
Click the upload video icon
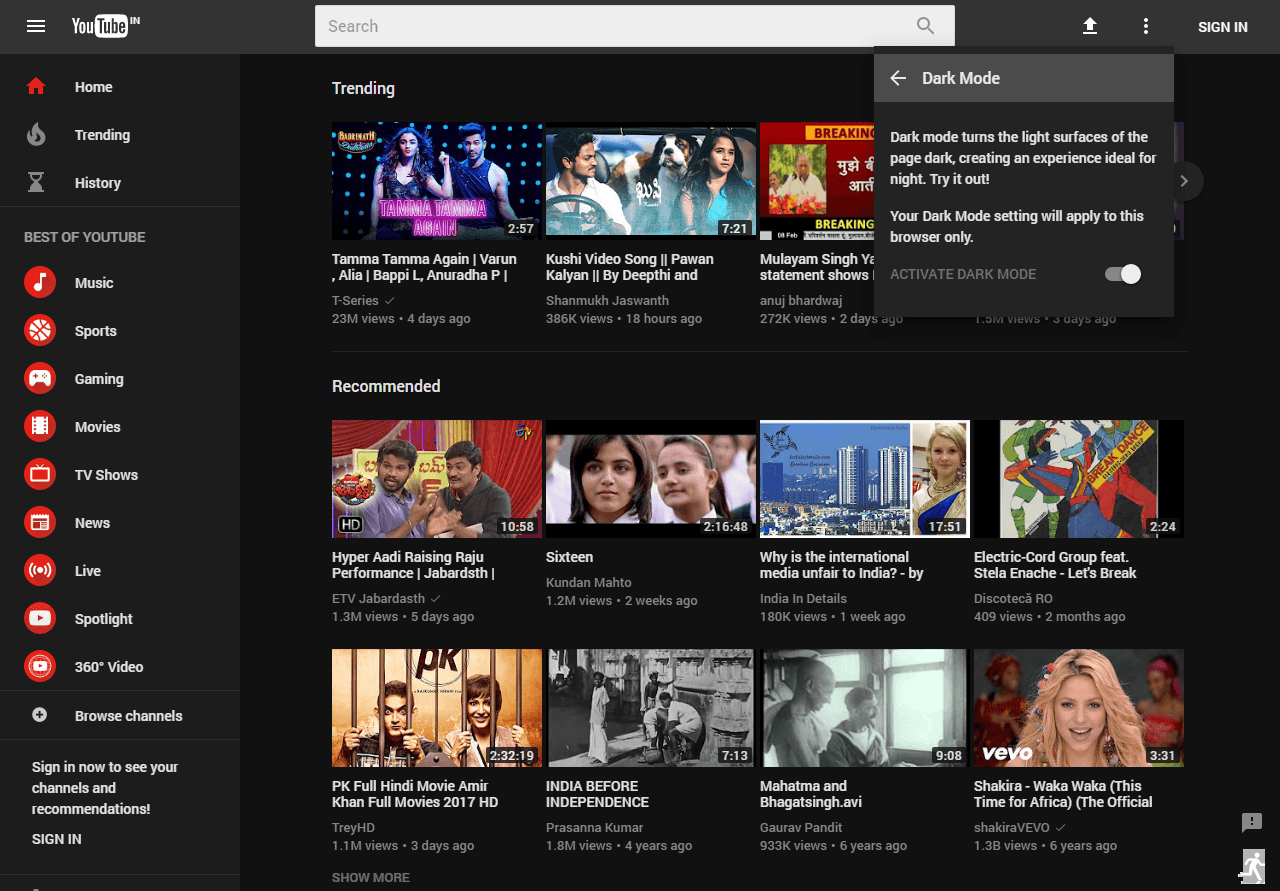1090,26
